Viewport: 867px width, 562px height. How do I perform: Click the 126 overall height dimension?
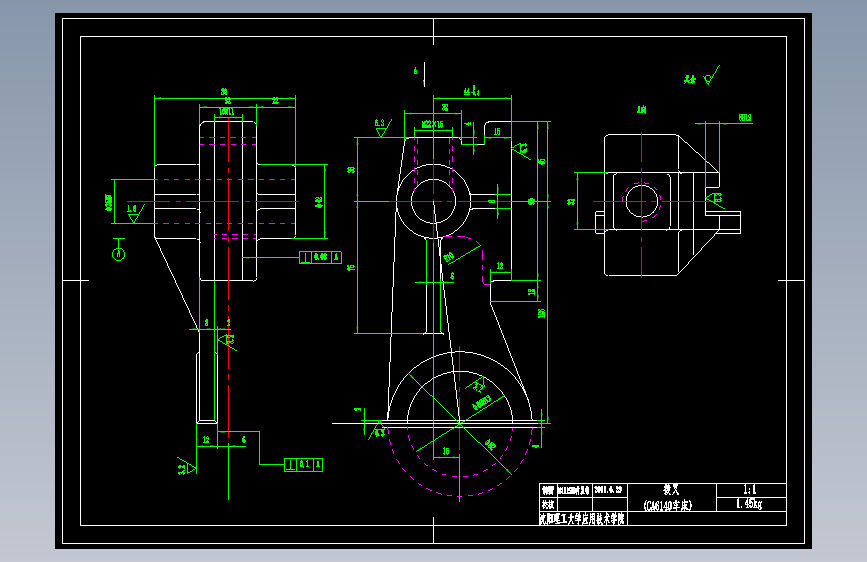click(541, 313)
